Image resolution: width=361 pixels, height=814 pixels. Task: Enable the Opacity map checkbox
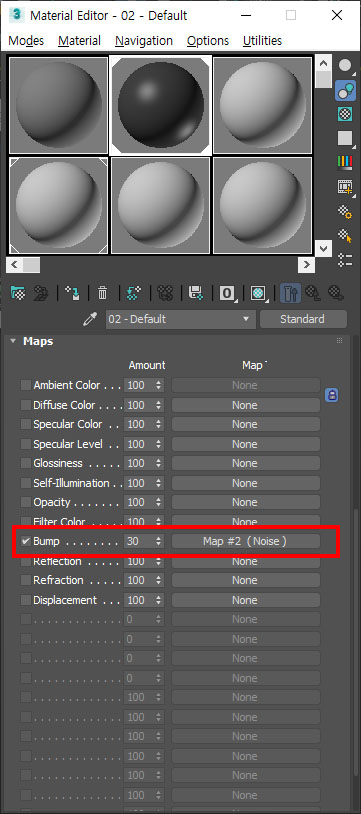point(25,502)
